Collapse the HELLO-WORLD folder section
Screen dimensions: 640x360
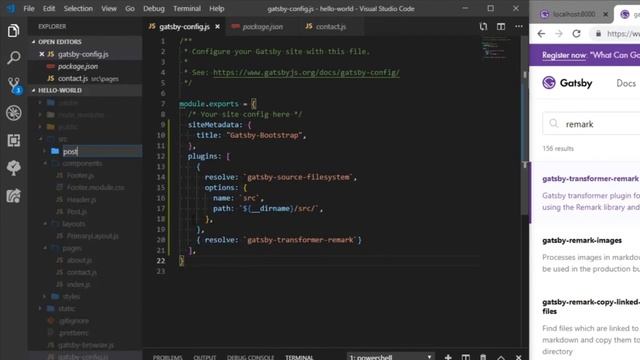pos(33,90)
